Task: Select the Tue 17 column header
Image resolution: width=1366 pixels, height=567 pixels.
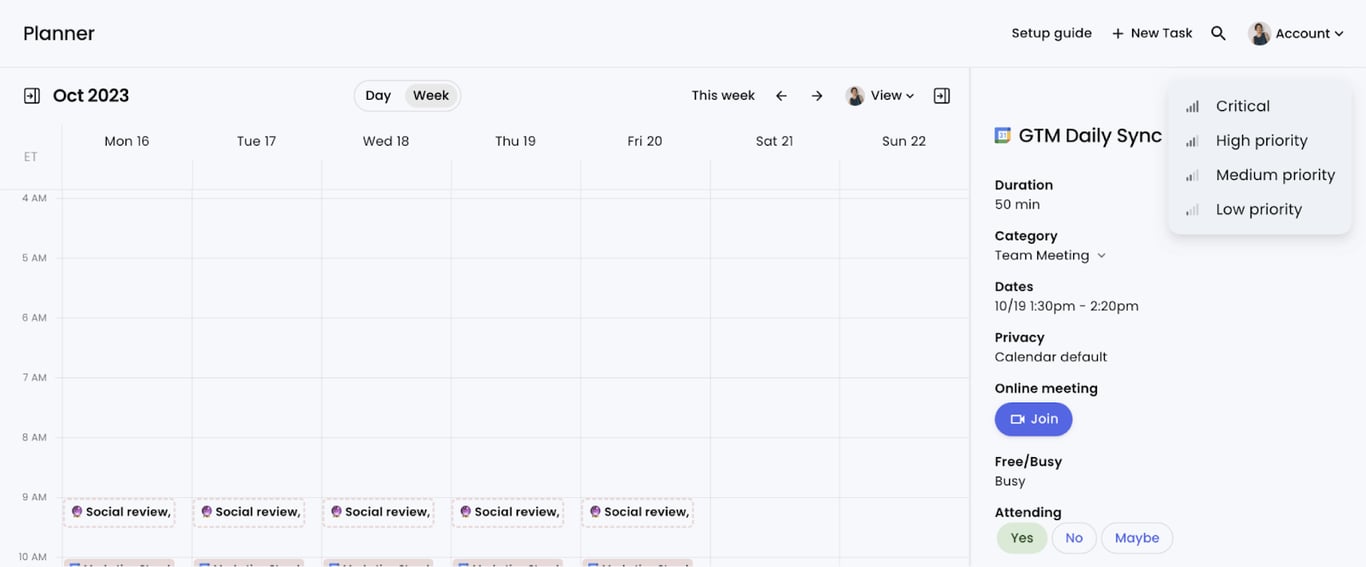Action: pos(256,141)
